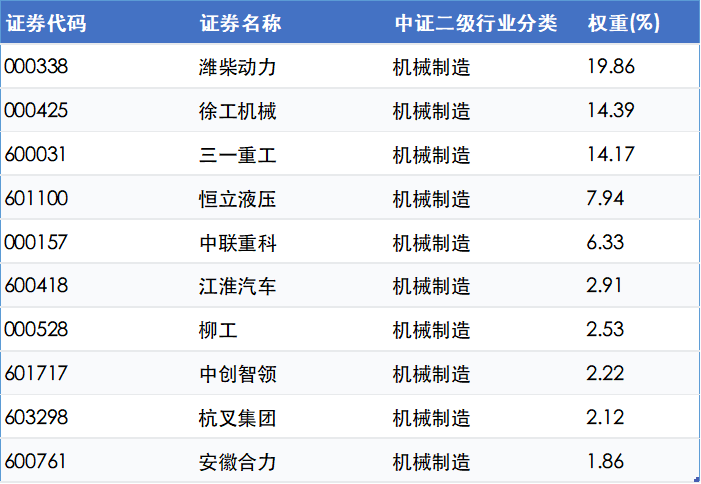Select the weight value 14.17
Image resolution: width=701 pixels, height=484 pixels.
[611, 155]
